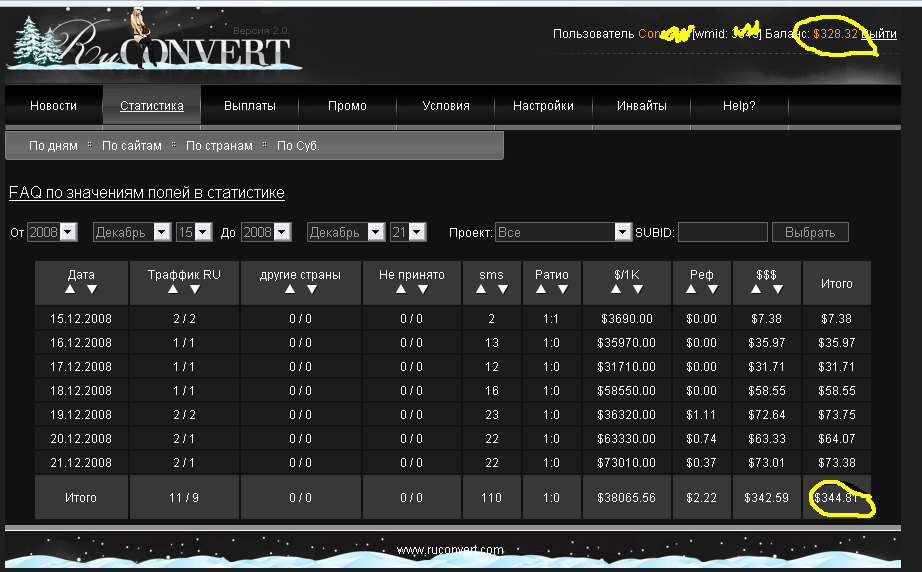Screen dimensions: 922x572
Task: Click the Выйти logout link
Action: point(879,34)
